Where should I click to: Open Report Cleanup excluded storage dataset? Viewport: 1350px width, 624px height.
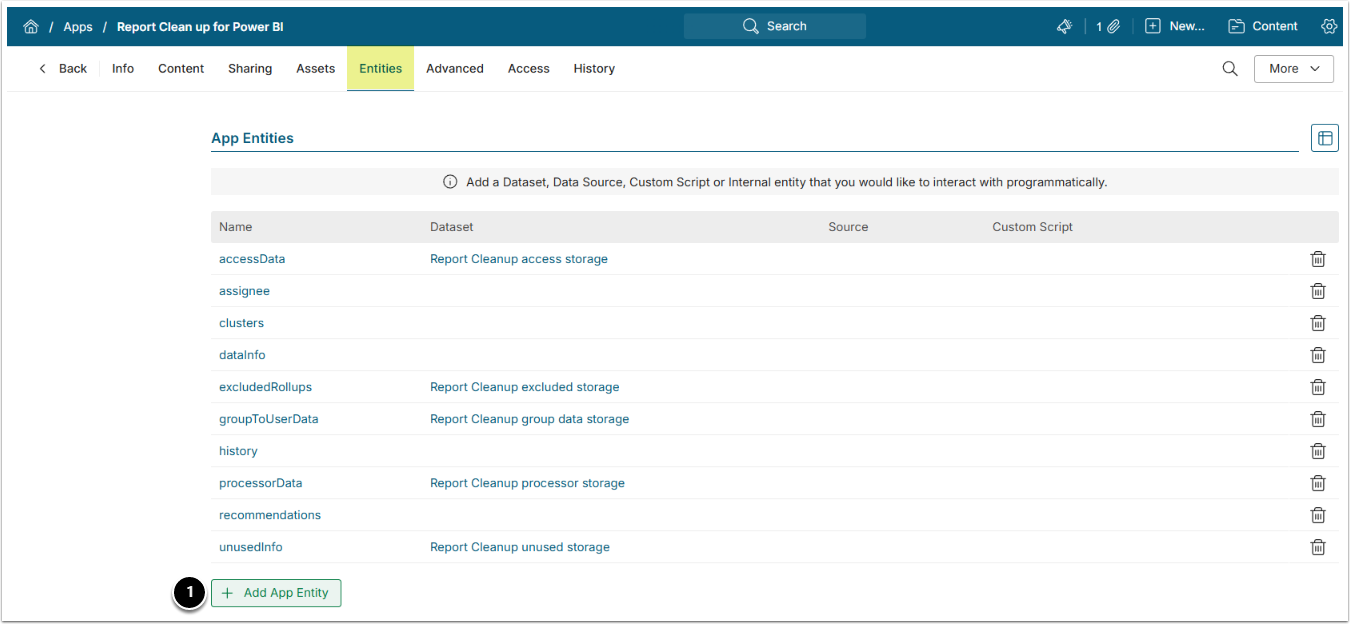point(525,387)
